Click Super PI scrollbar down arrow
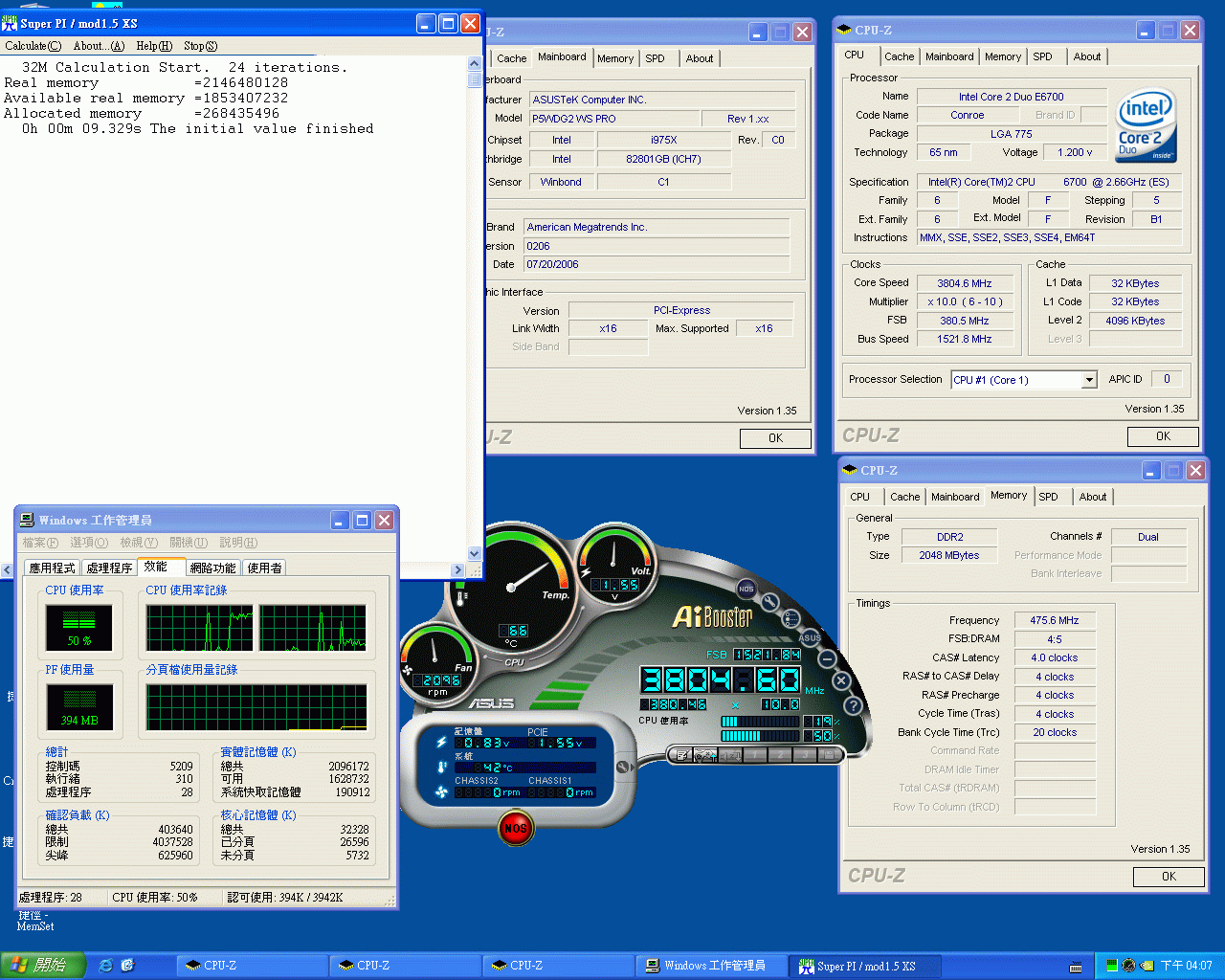 (474, 553)
